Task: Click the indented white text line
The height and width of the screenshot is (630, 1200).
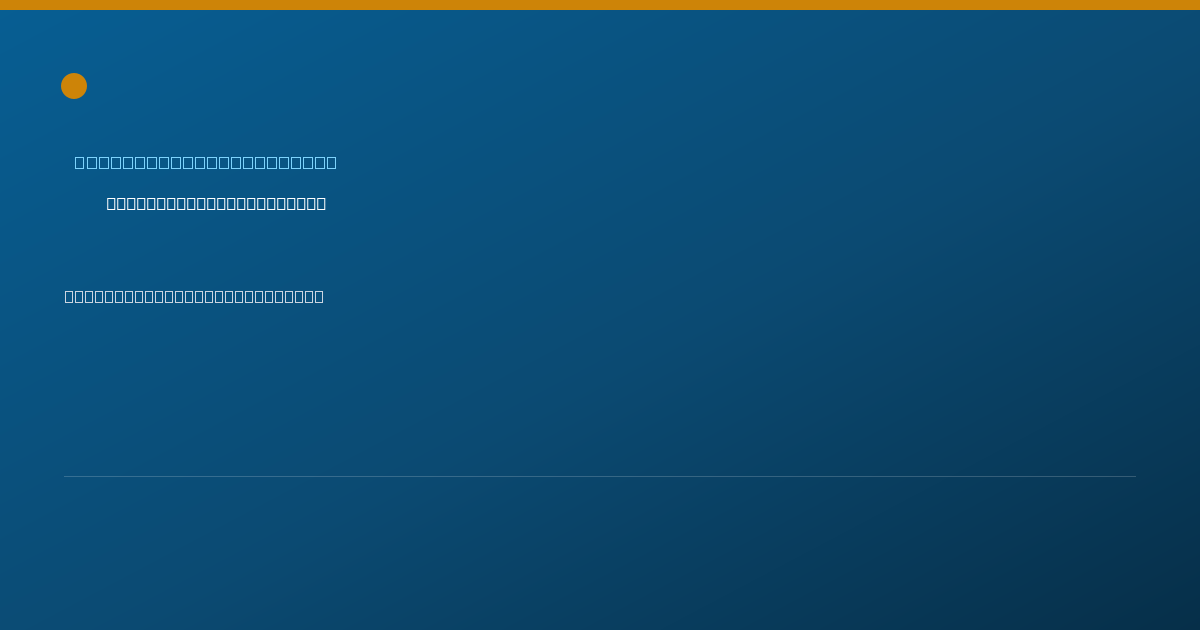Action: point(216,203)
